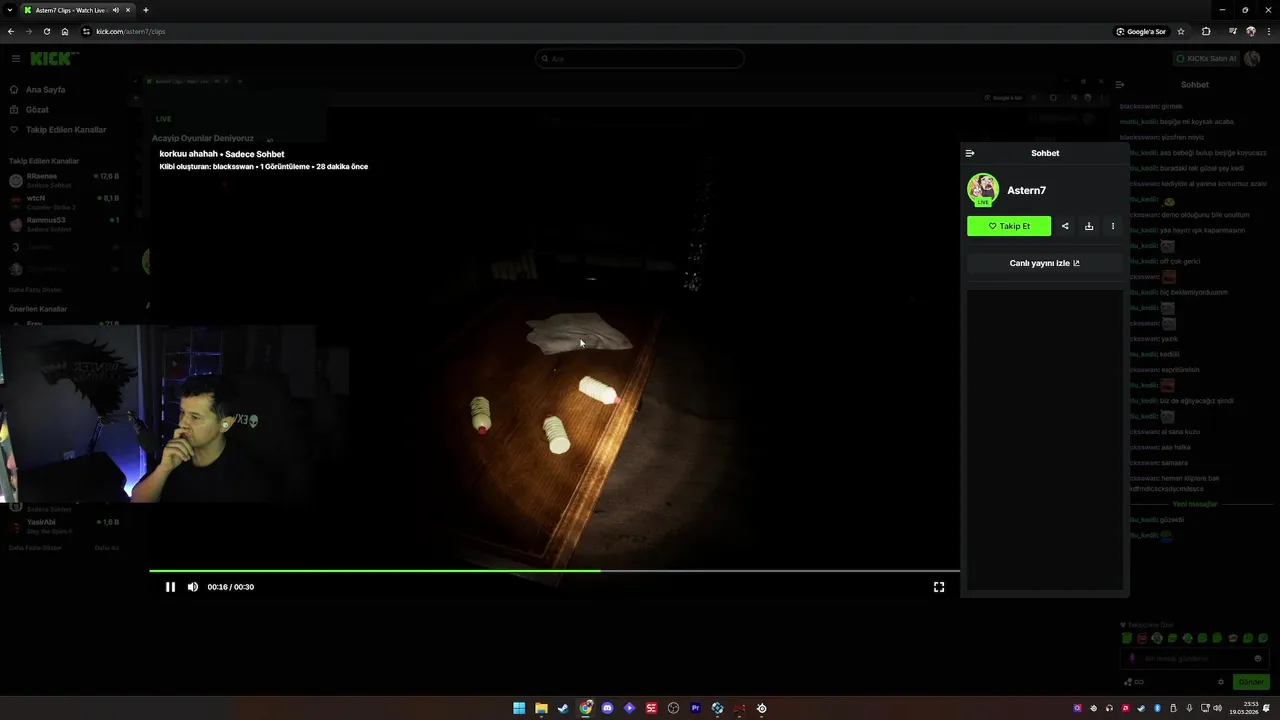Open OBS Studio from taskbar
The height and width of the screenshot is (720, 1280).
coord(673,708)
